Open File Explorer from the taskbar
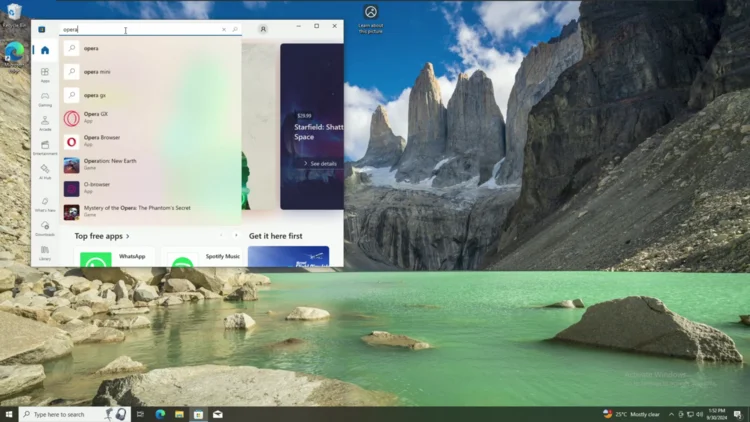 click(179, 414)
